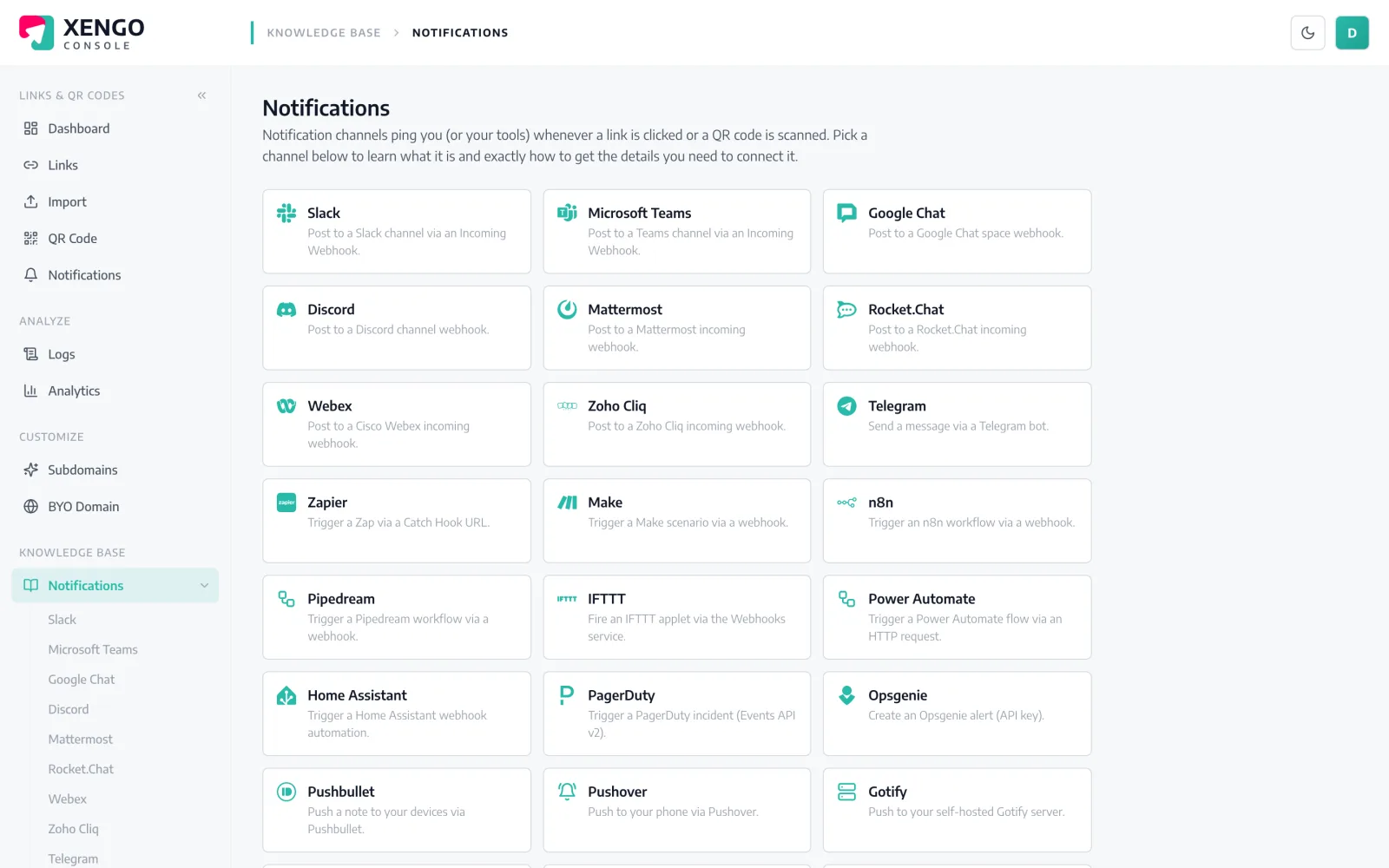Image resolution: width=1389 pixels, height=868 pixels.
Task: Click the Mattermost logo icon
Action: pyautogui.click(x=567, y=309)
